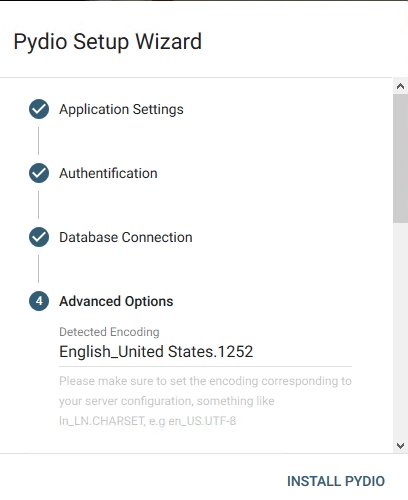Viewport: 408px width, 500px height.
Task: Click the Install Pydio button
Action: (336, 481)
